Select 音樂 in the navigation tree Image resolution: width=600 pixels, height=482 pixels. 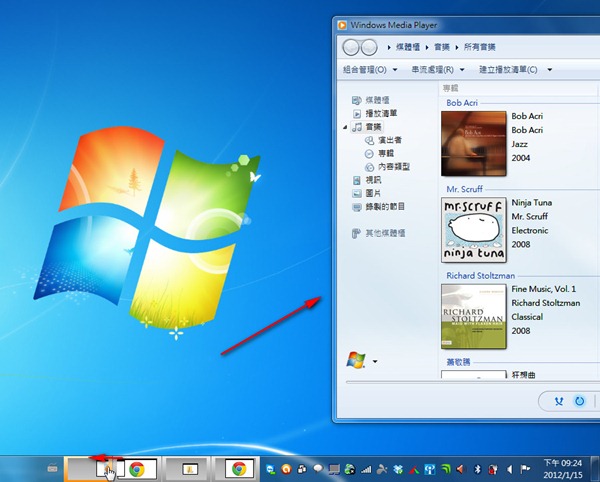point(367,127)
